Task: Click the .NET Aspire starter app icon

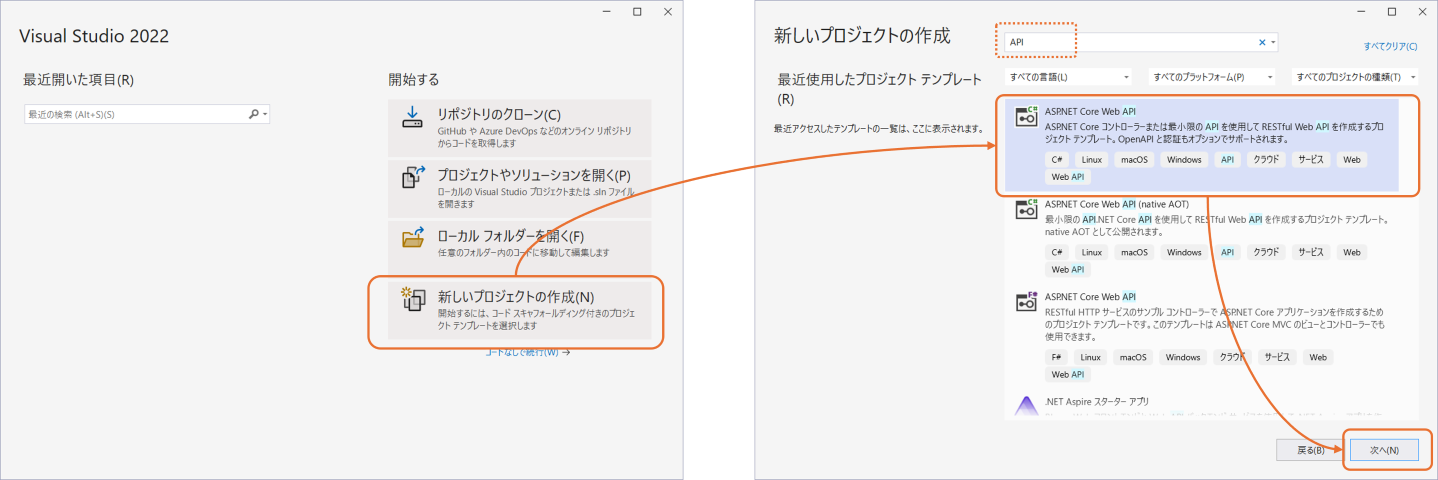Action: pos(1026,406)
